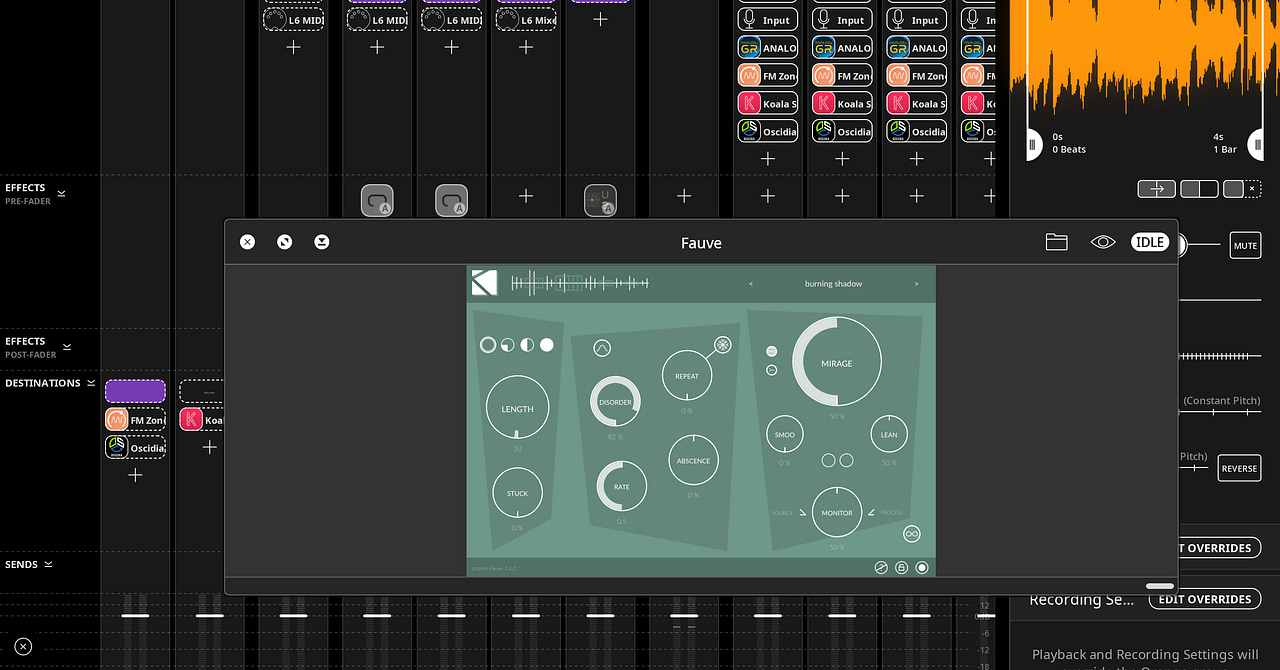Image resolution: width=1280 pixels, height=670 pixels.
Task: Click the LEAN knob
Action: 889,435
